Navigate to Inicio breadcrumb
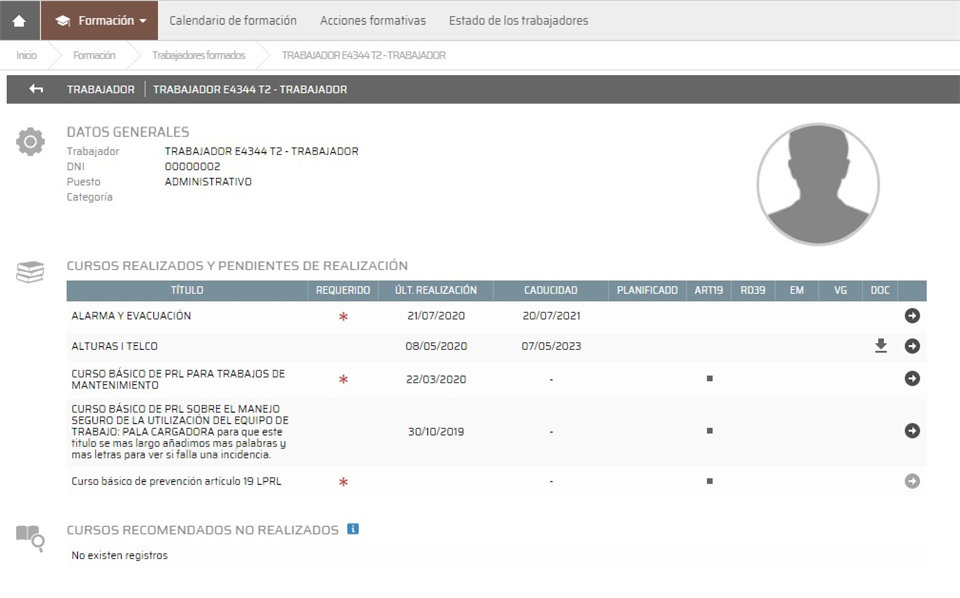 point(27,55)
